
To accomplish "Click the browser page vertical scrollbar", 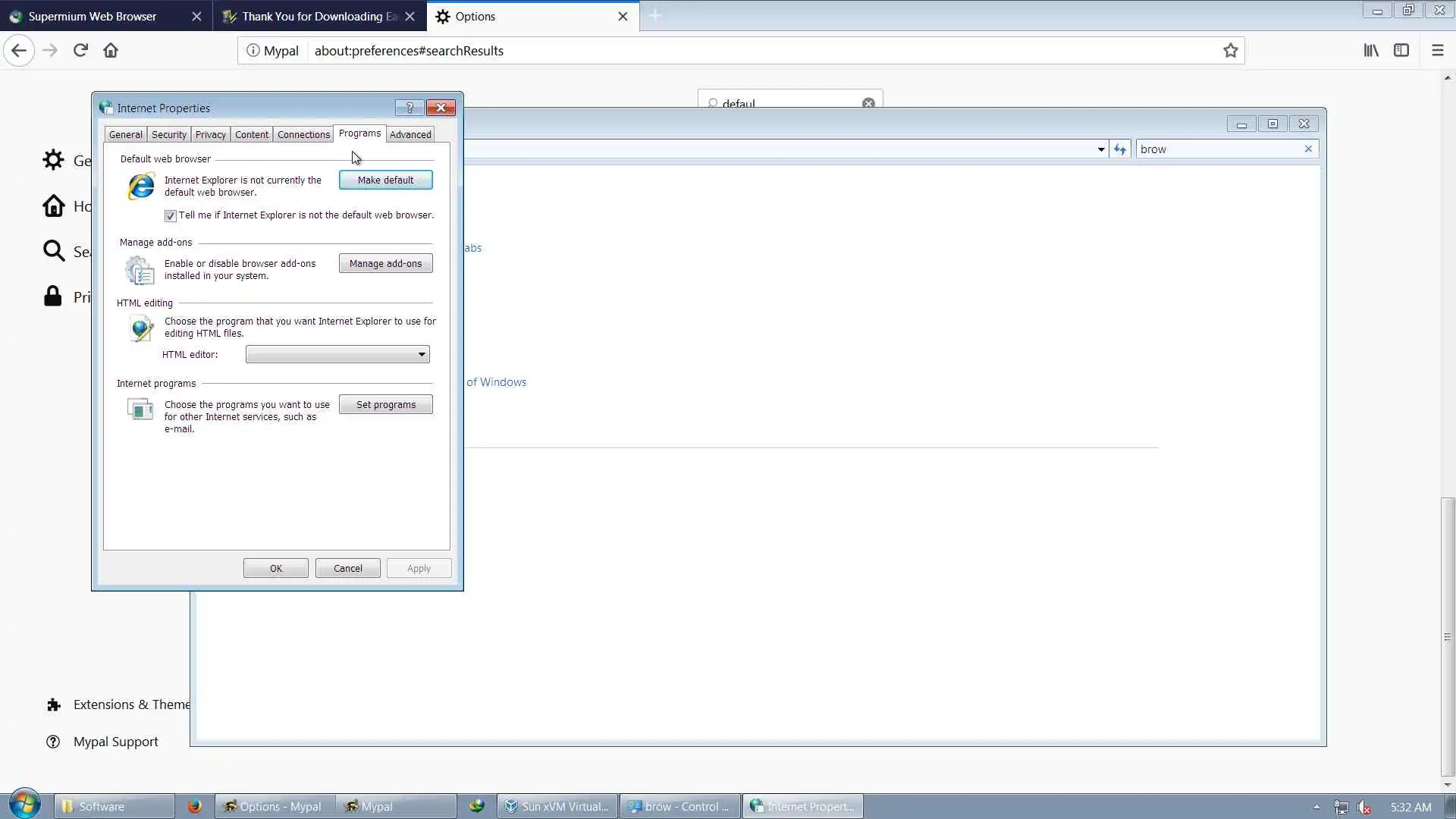I will (x=1448, y=637).
